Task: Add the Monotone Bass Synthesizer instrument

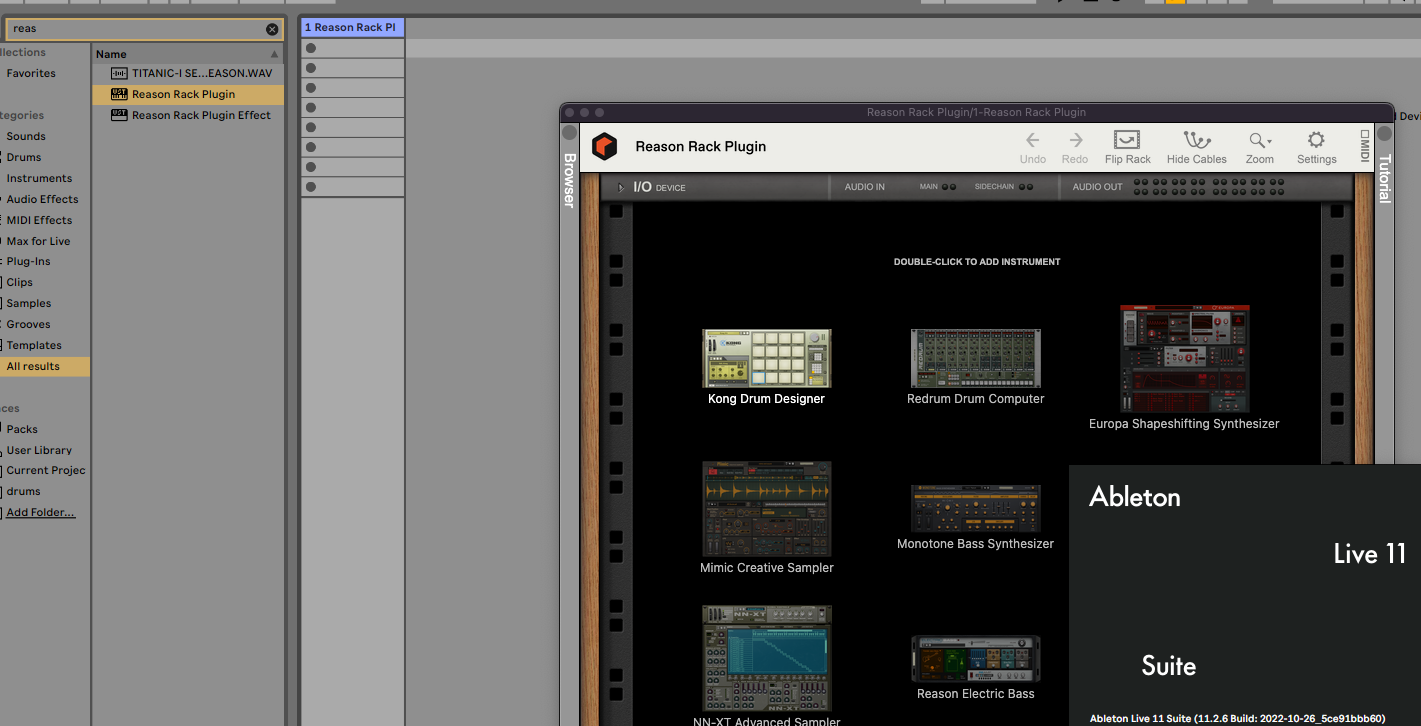Action: [x=975, y=509]
